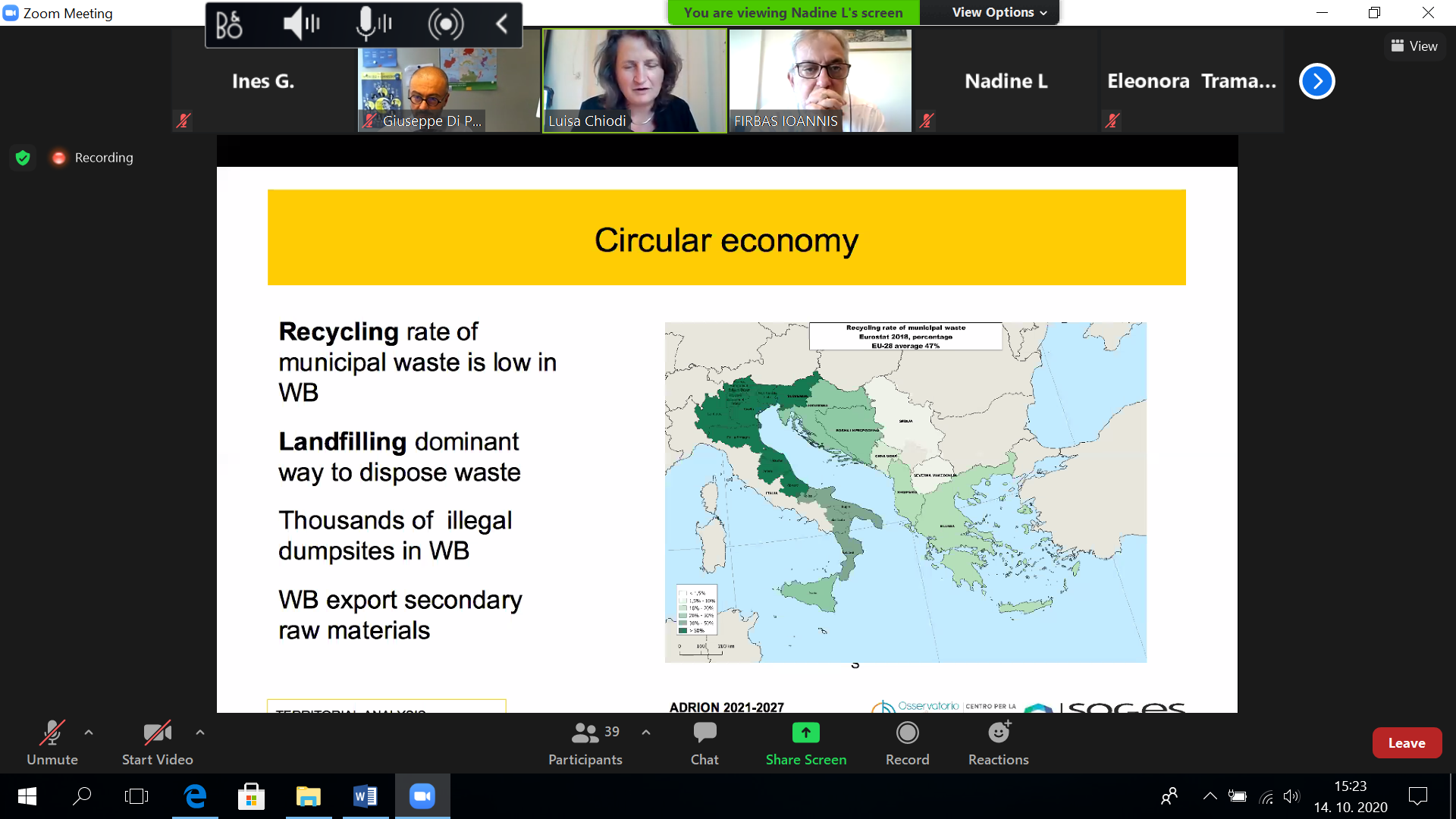Click the red Leave button
The height and width of the screenshot is (819, 1456).
point(1406,743)
